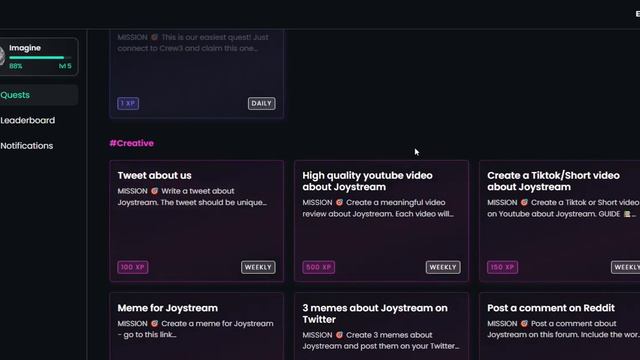
Task: Click WEEKLY tag on Tweet about us
Action: 258,267
